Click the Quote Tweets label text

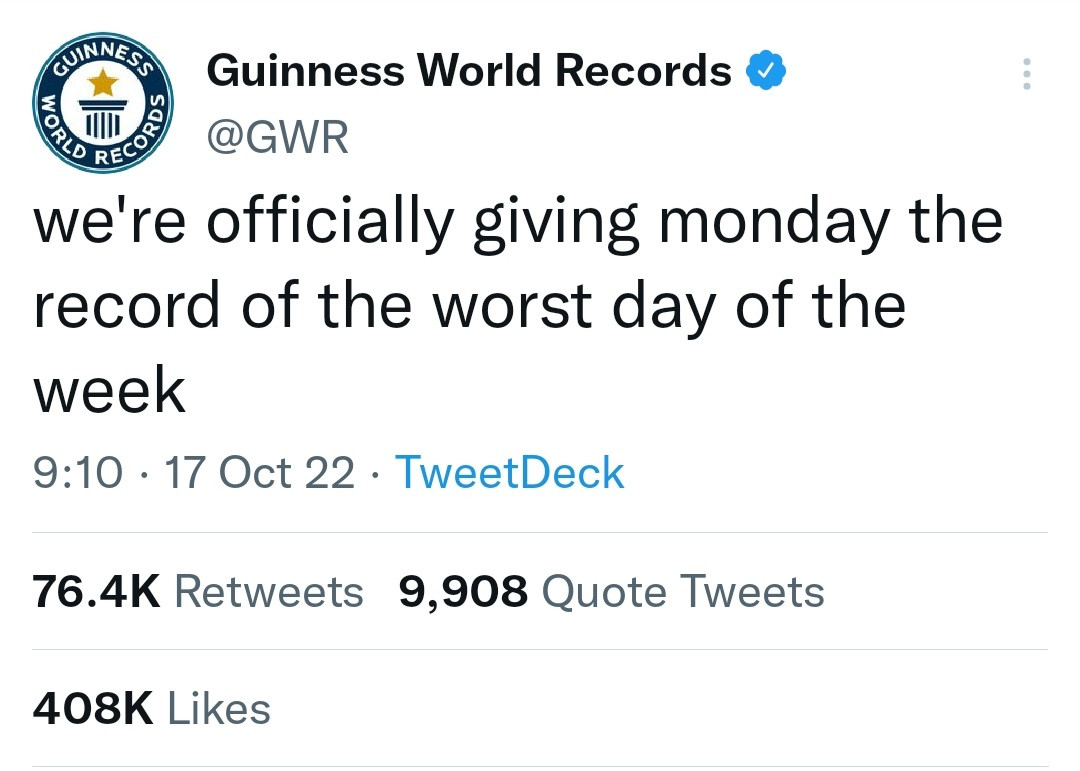682,592
